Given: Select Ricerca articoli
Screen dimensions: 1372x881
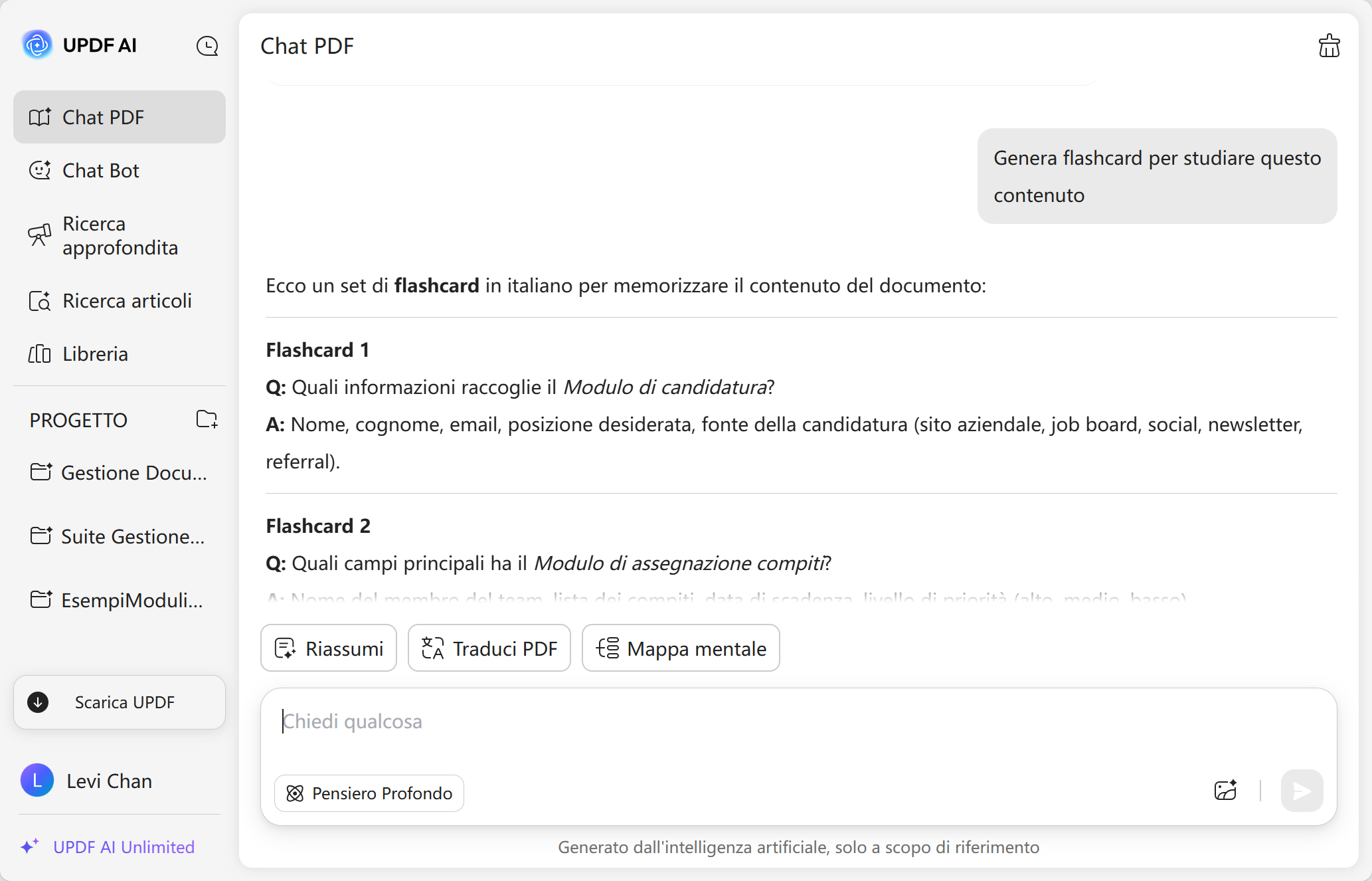Looking at the screenshot, I should point(126,300).
